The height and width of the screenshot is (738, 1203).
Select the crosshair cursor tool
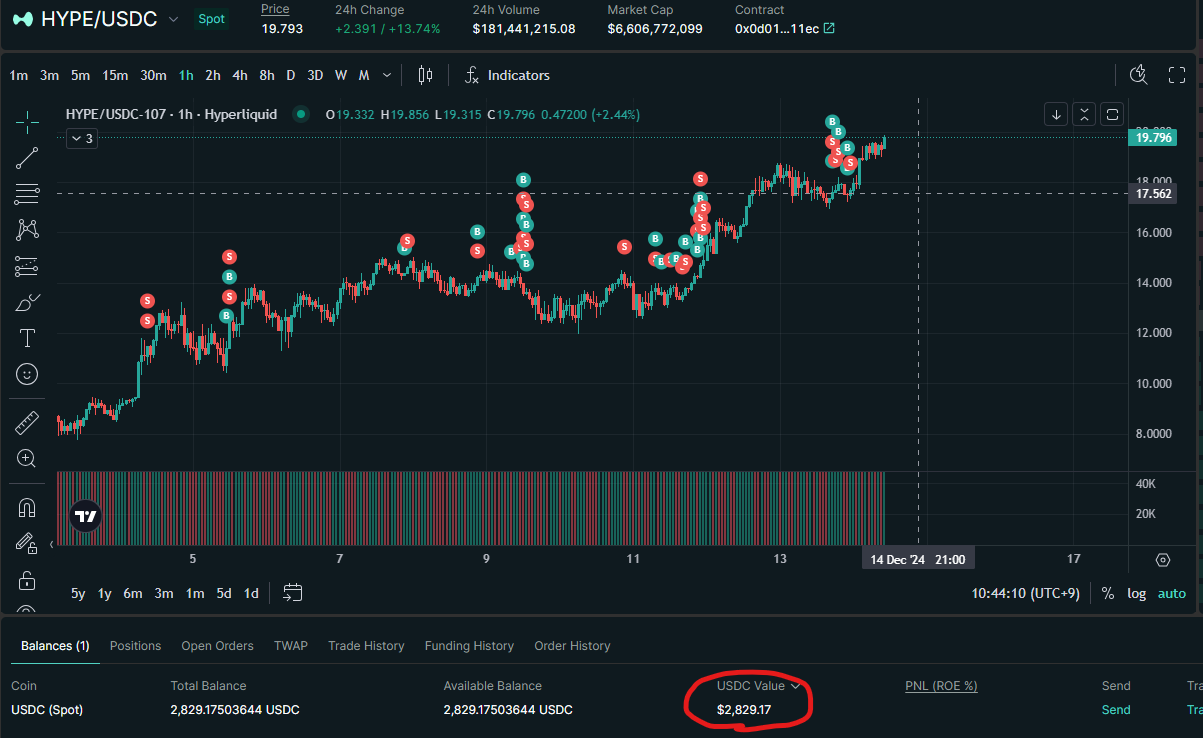pos(27,121)
